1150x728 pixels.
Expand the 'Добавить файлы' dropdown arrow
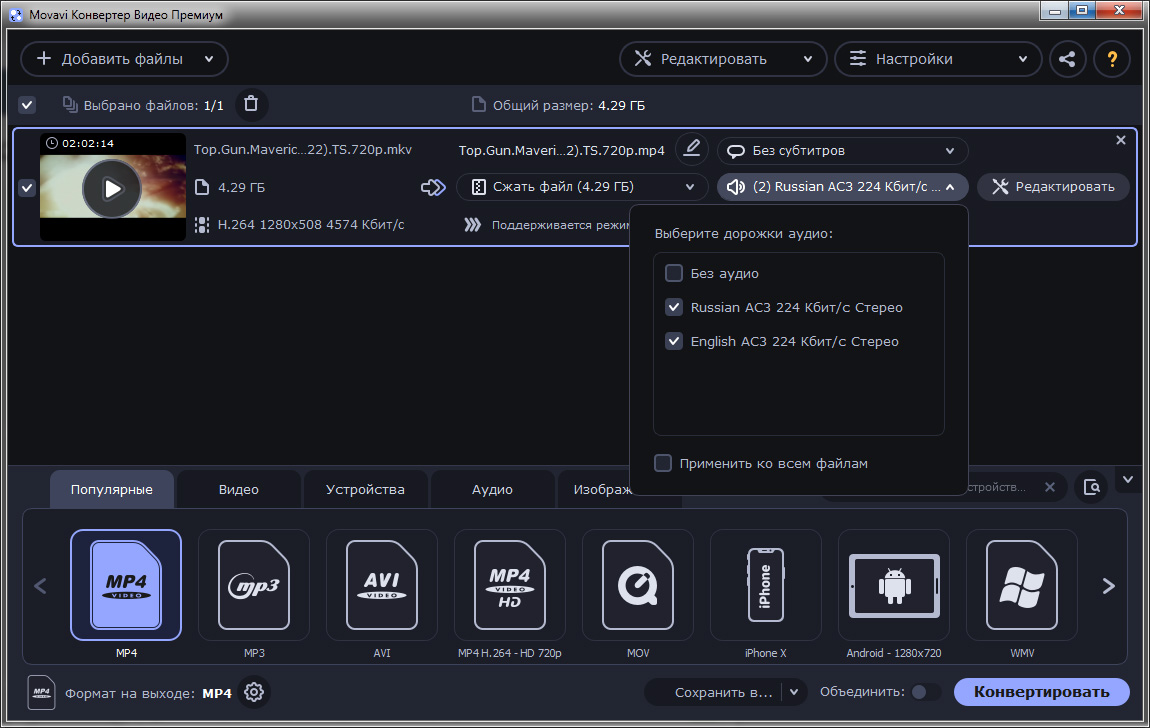(x=209, y=59)
